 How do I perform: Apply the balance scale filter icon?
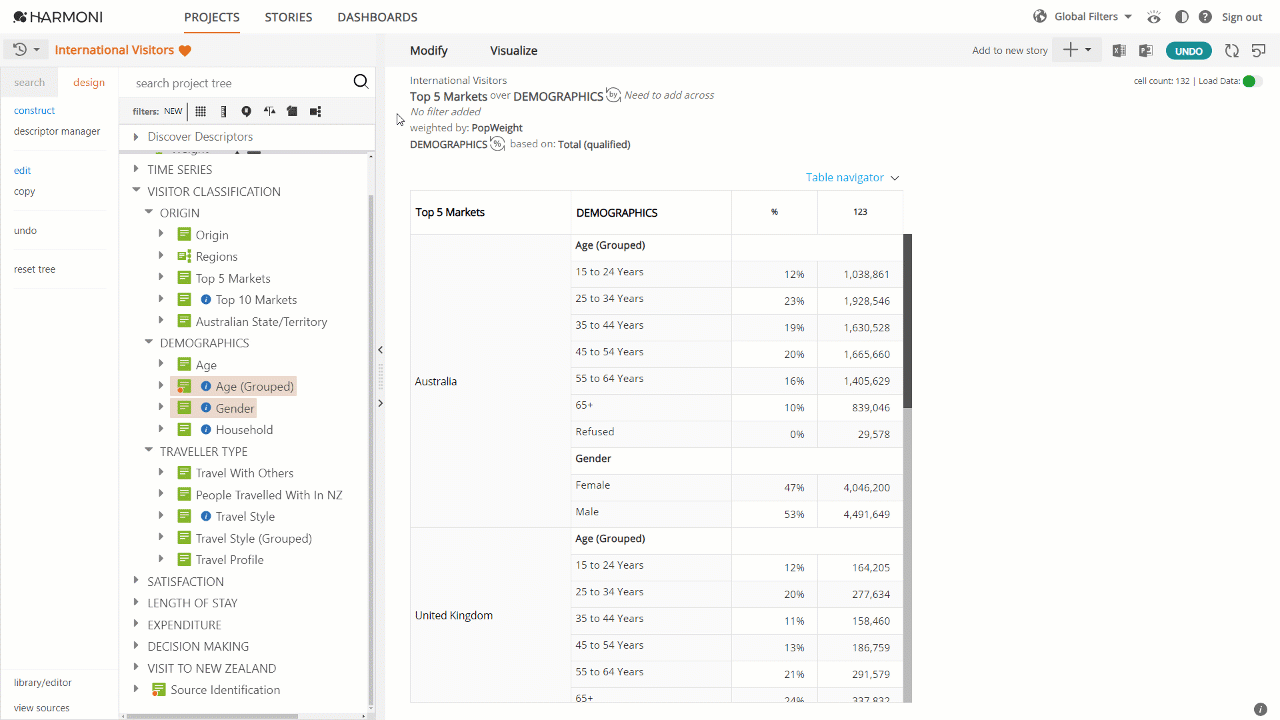pos(269,111)
